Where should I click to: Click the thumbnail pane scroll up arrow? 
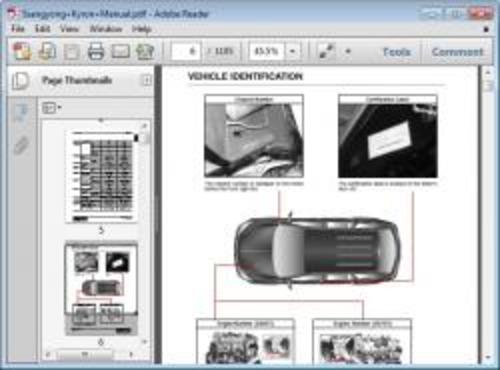(144, 126)
